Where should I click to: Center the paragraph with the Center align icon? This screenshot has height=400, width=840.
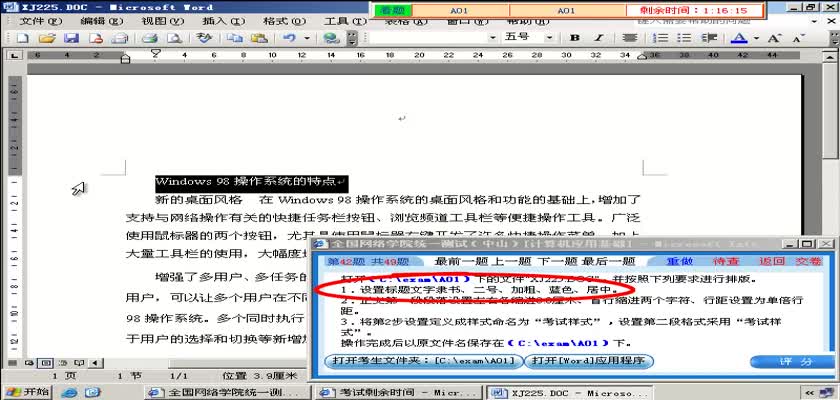click(629, 38)
